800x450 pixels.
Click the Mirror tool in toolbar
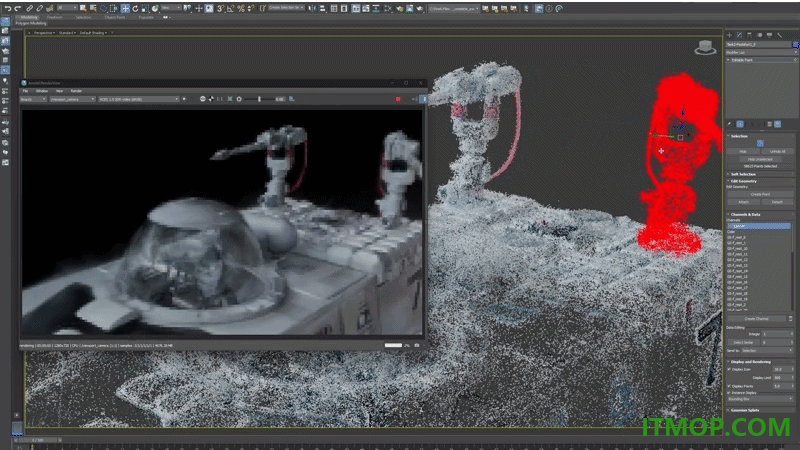(312, 9)
